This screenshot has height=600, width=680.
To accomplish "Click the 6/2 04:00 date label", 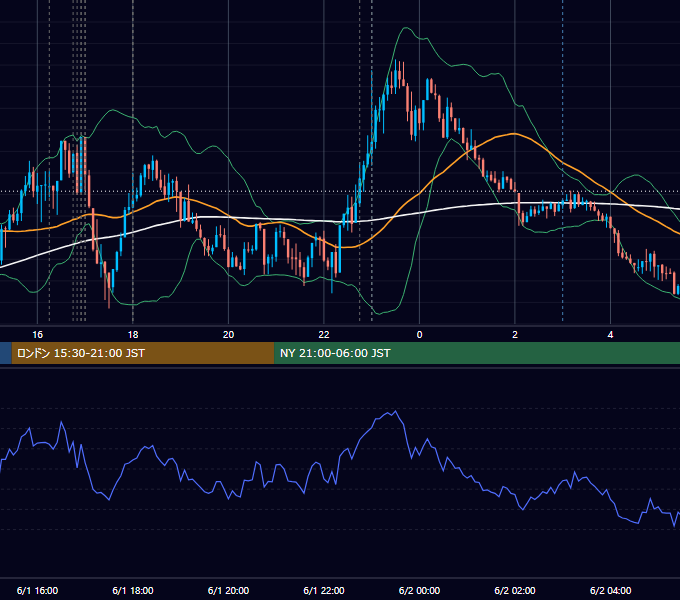I will click(x=610, y=590).
